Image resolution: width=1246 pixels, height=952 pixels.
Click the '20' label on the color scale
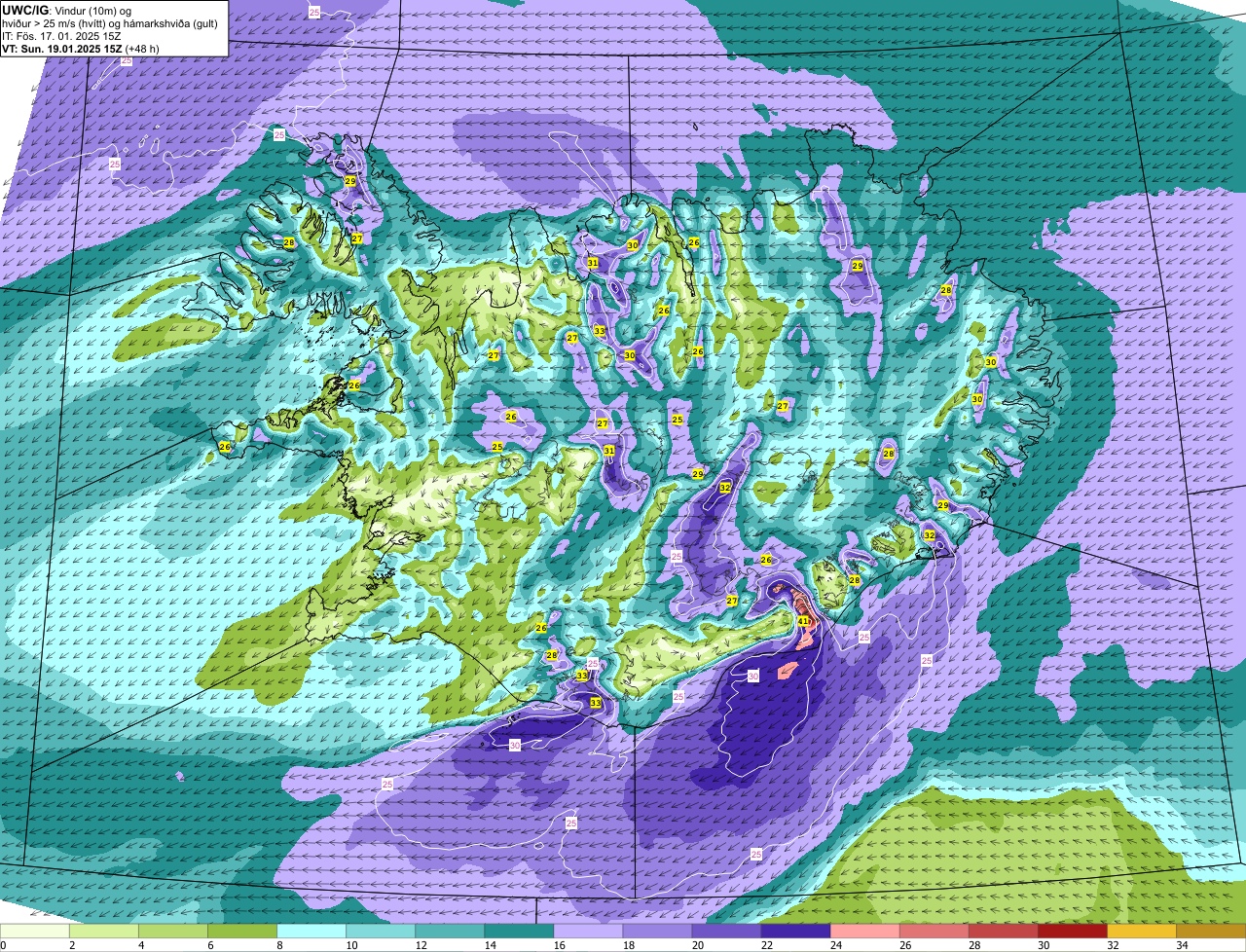click(696, 945)
